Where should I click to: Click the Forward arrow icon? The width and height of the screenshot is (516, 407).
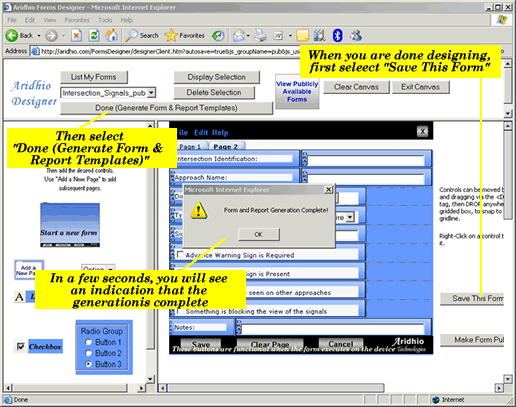pyautogui.click(x=51, y=35)
